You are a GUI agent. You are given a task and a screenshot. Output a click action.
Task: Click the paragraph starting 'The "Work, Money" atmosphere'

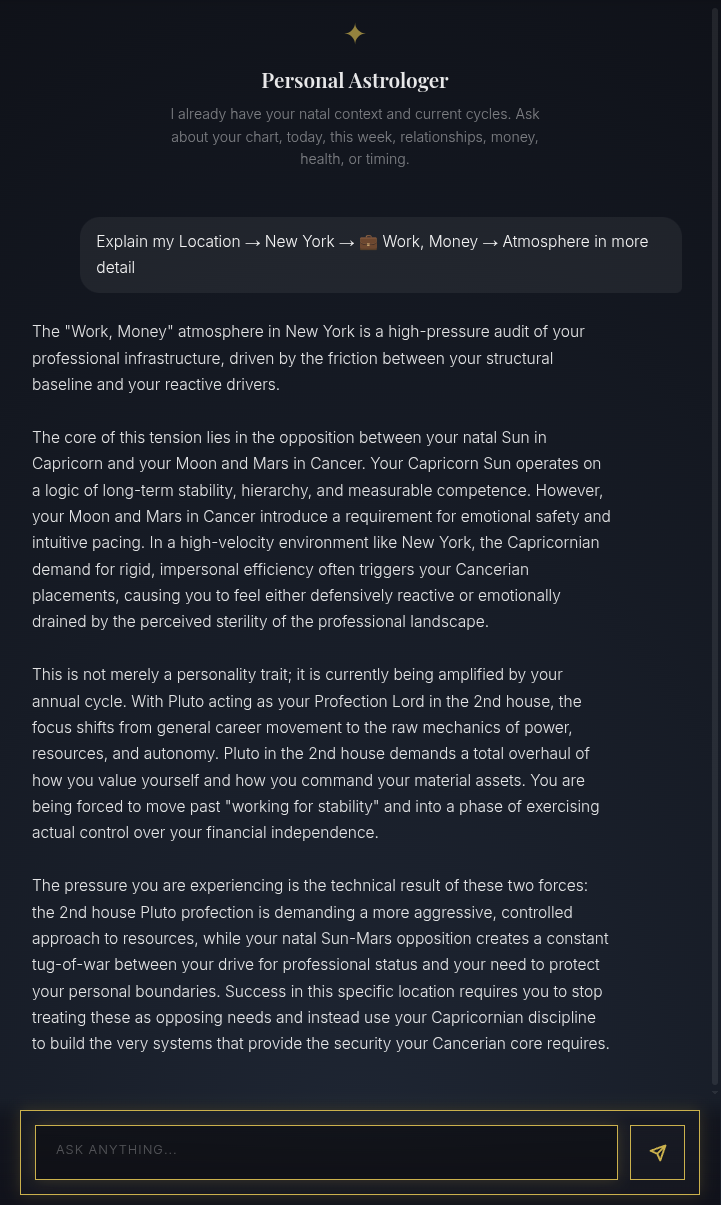click(x=308, y=358)
